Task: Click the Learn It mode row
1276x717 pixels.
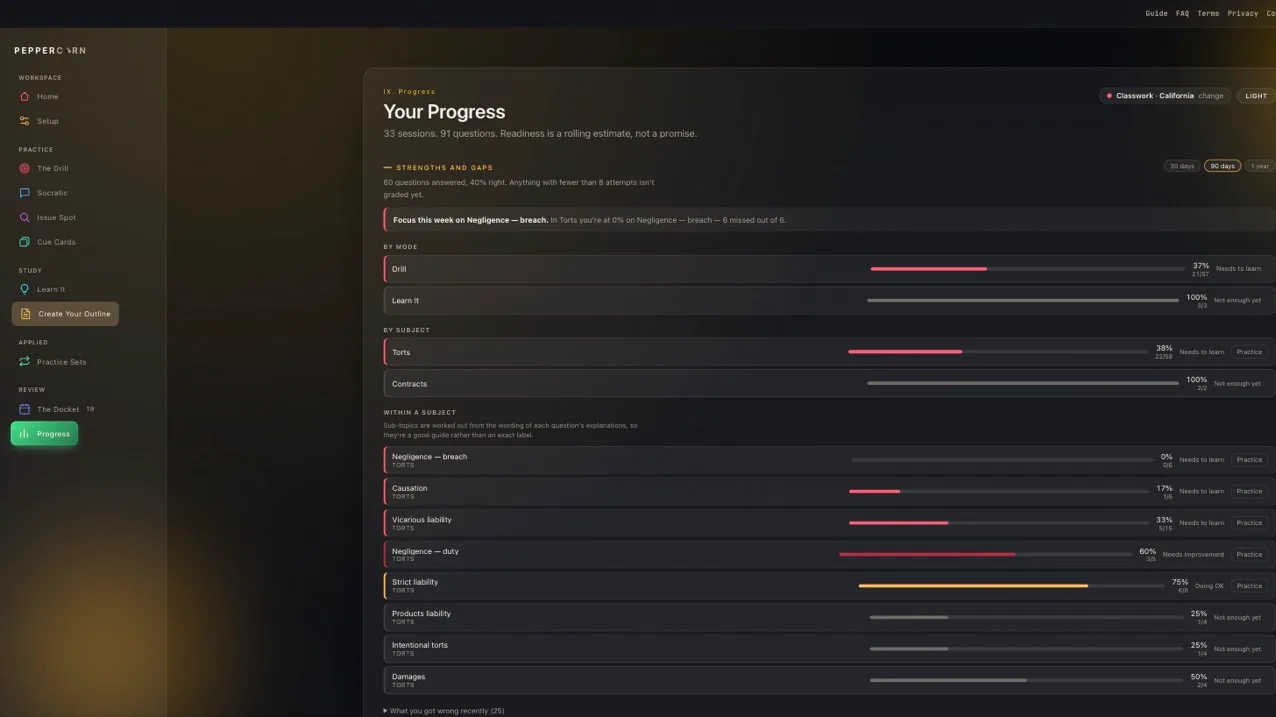Action: [829, 300]
